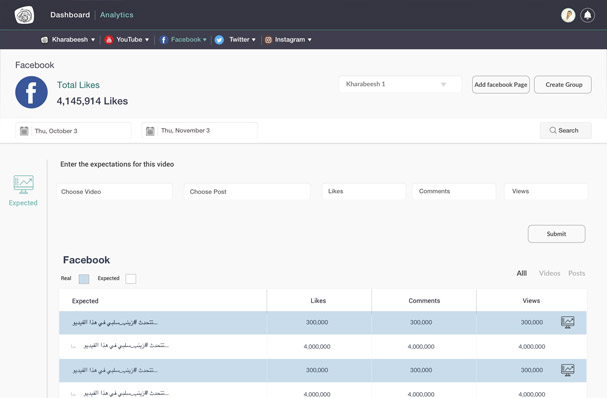Open the user profile avatar
The width and height of the screenshot is (607, 398).
tap(568, 15)
